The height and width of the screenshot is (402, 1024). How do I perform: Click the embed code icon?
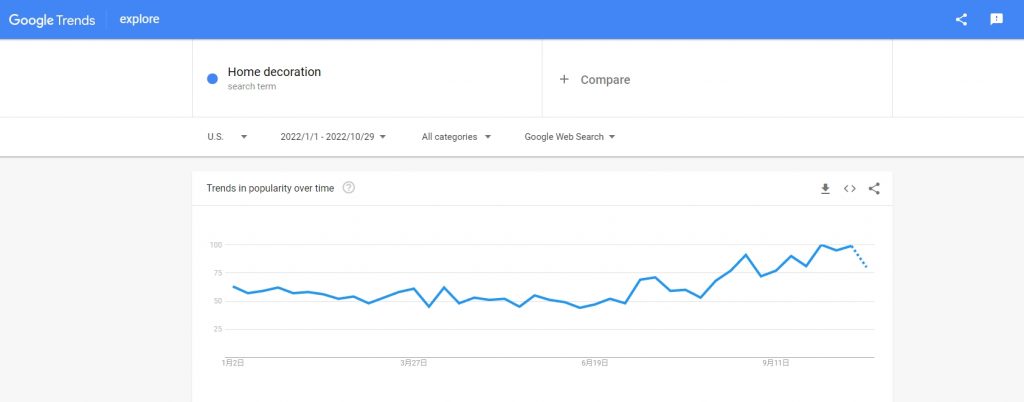click(x=850, y=188)
